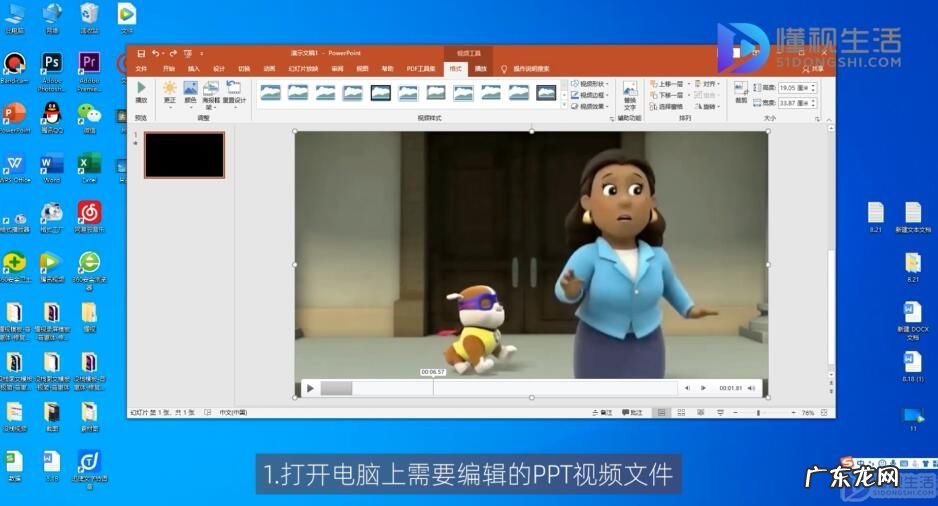This screenshot has height=506, width=938.
Task: Open 选择窗格 selection pane
Action: (666, 106)
